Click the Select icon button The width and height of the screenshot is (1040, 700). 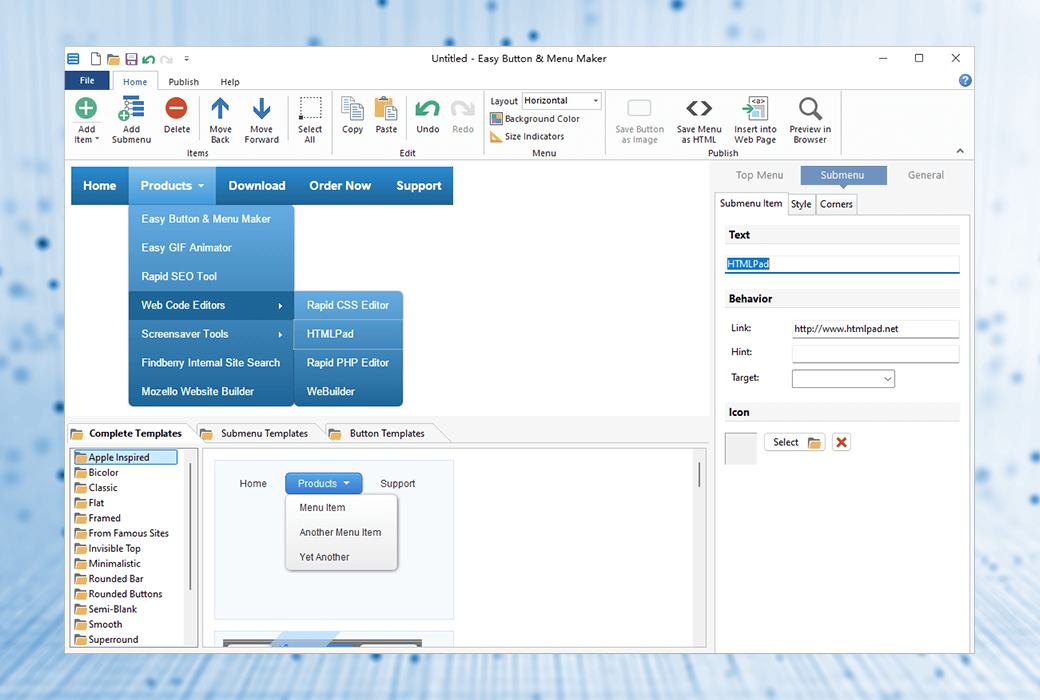795,443
